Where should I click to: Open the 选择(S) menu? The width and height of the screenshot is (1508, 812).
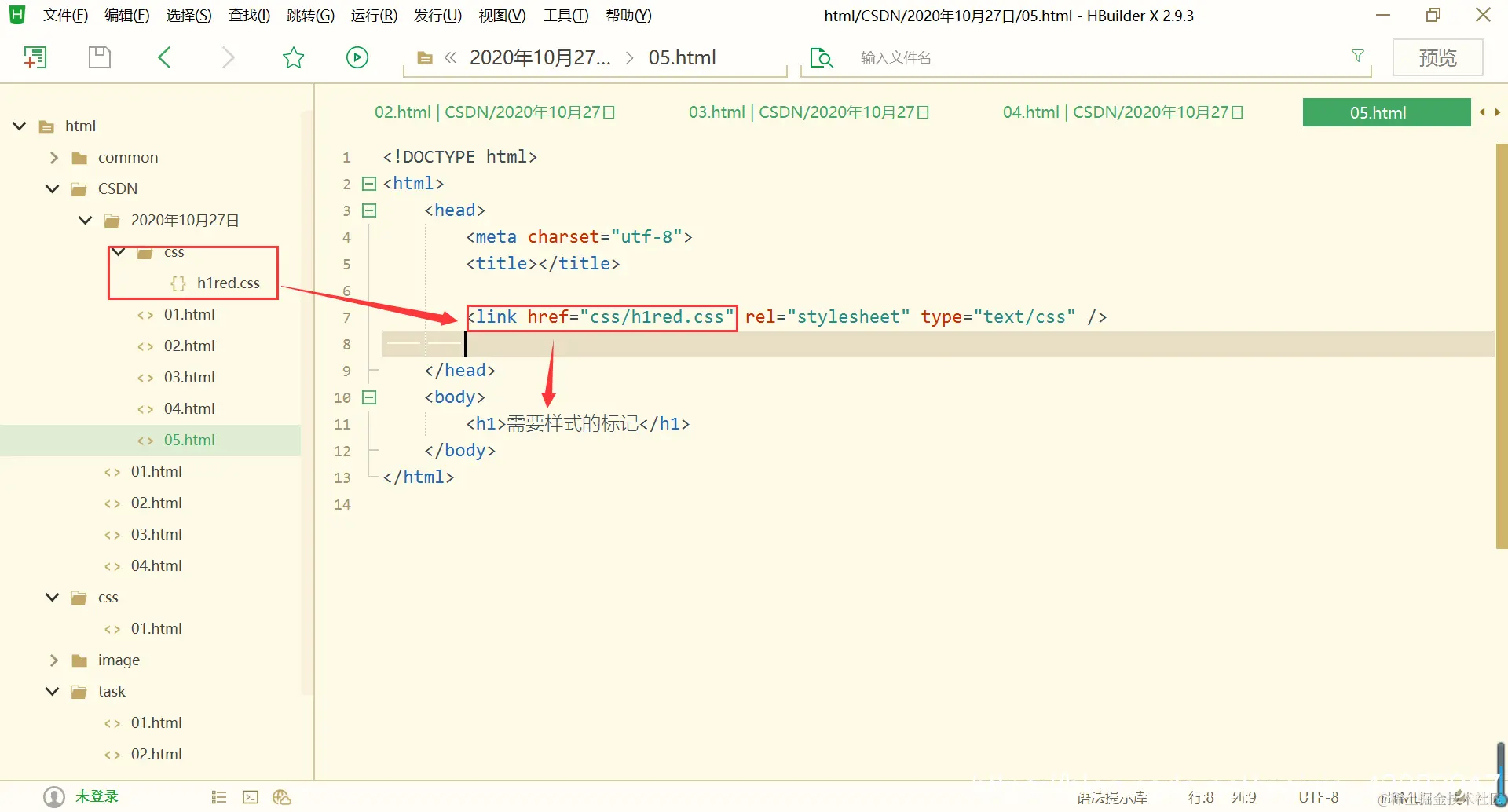[189, 16]
